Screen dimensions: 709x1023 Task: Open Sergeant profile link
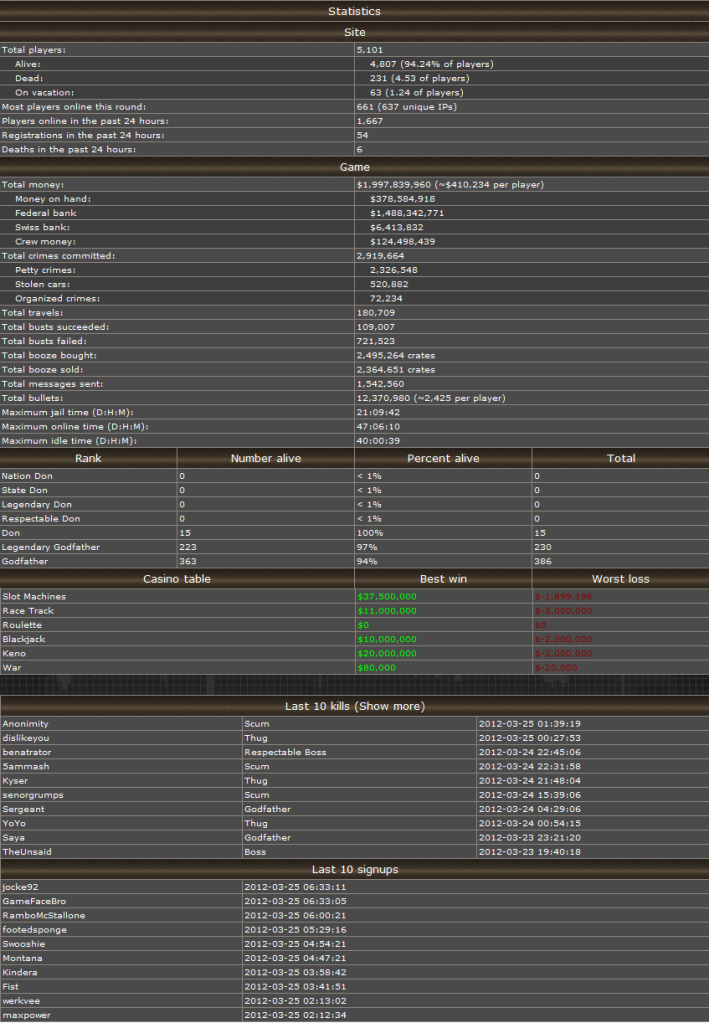pos(23,809)
